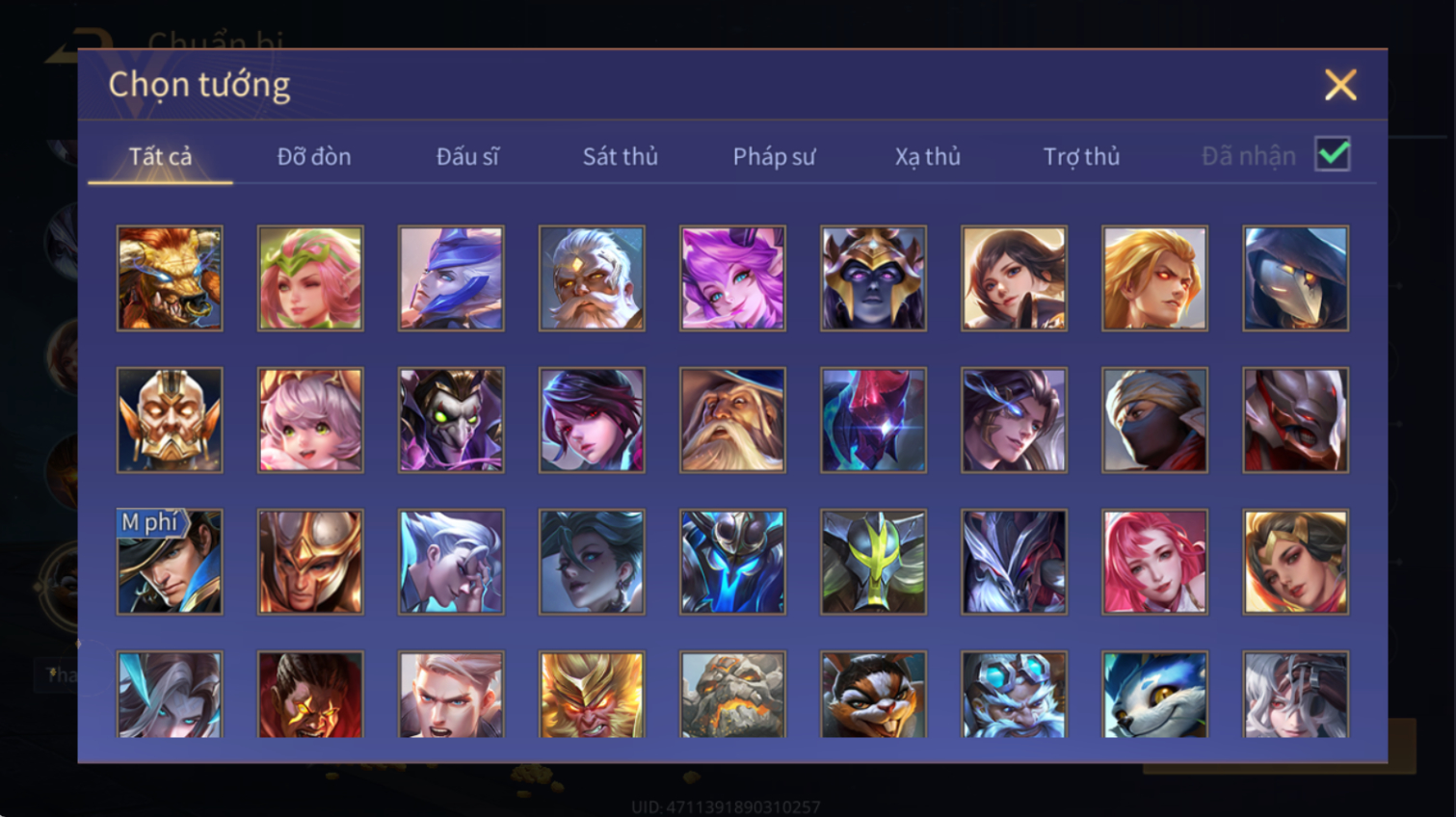Choose the old wizard with hat portrait
The width and height of the screenshot is (1456, 817).
(x=732, y=420)
